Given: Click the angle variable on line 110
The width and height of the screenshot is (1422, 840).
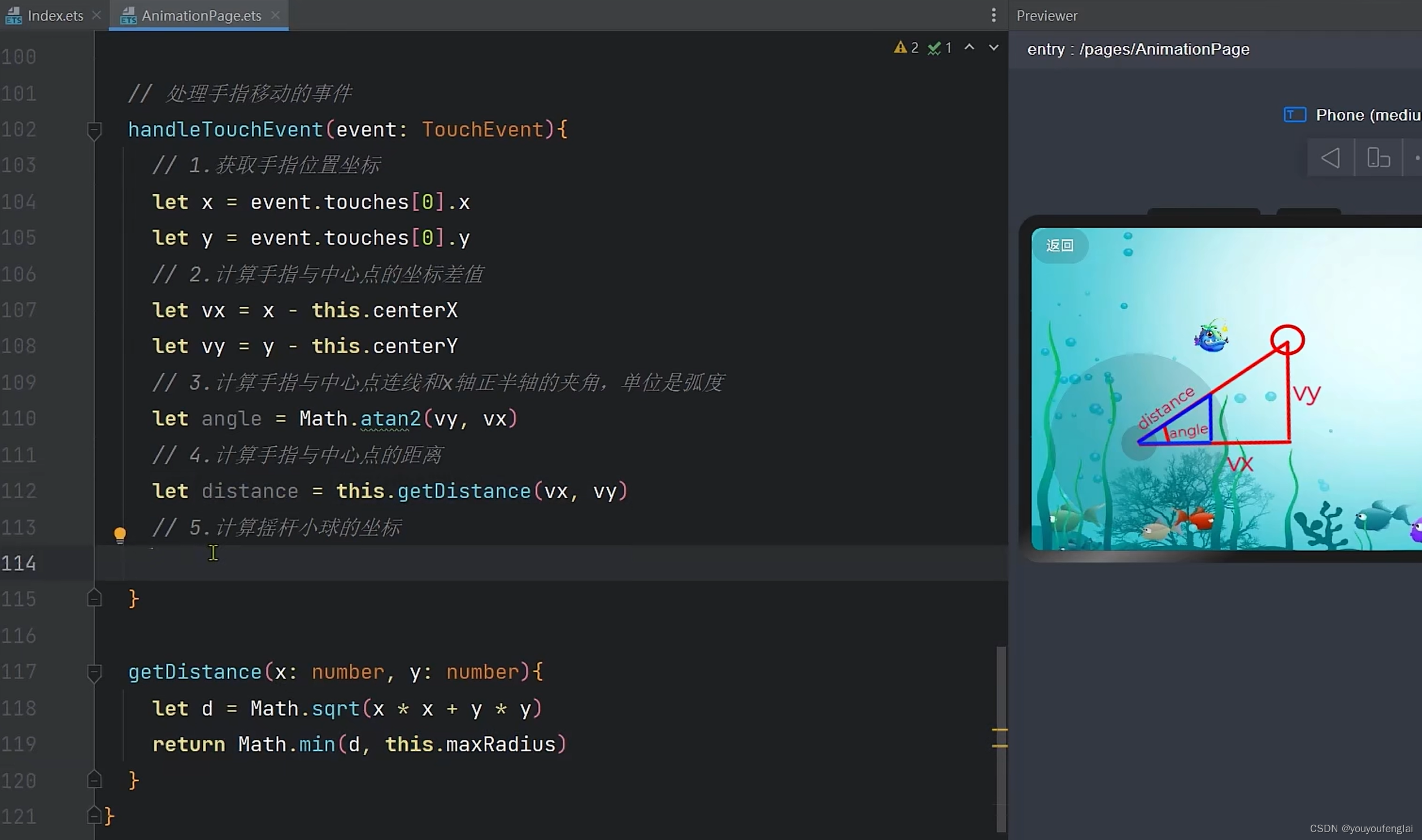Looking at the screenshot, I should [232, 419].
